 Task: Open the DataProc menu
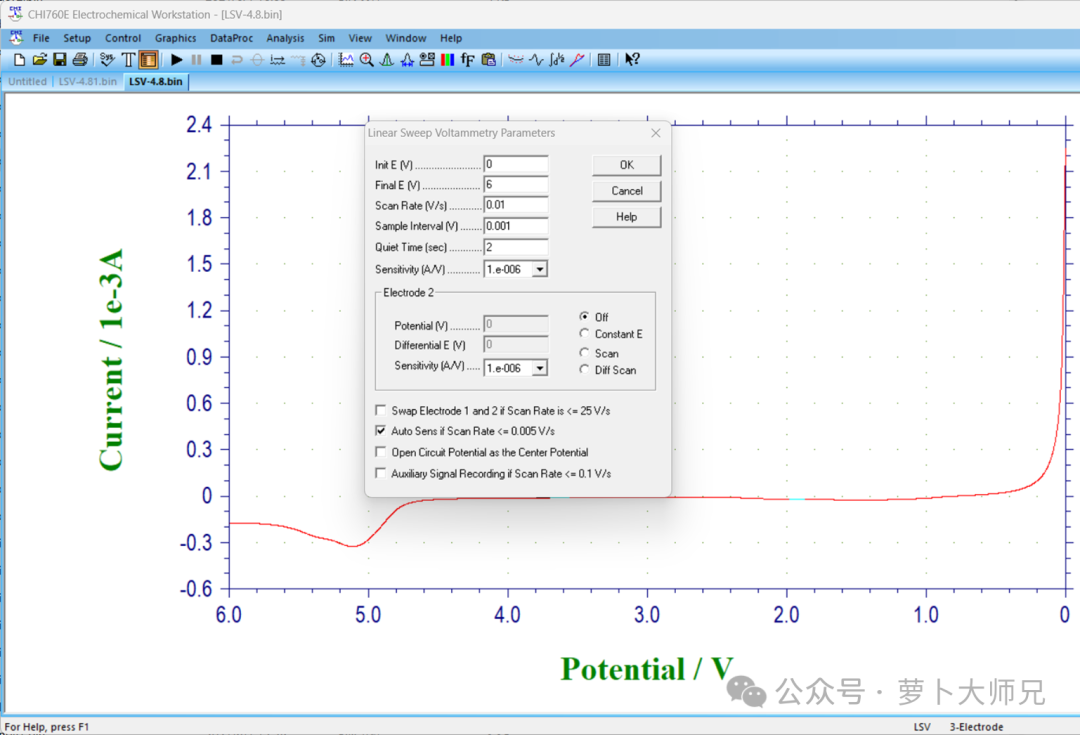231,38
